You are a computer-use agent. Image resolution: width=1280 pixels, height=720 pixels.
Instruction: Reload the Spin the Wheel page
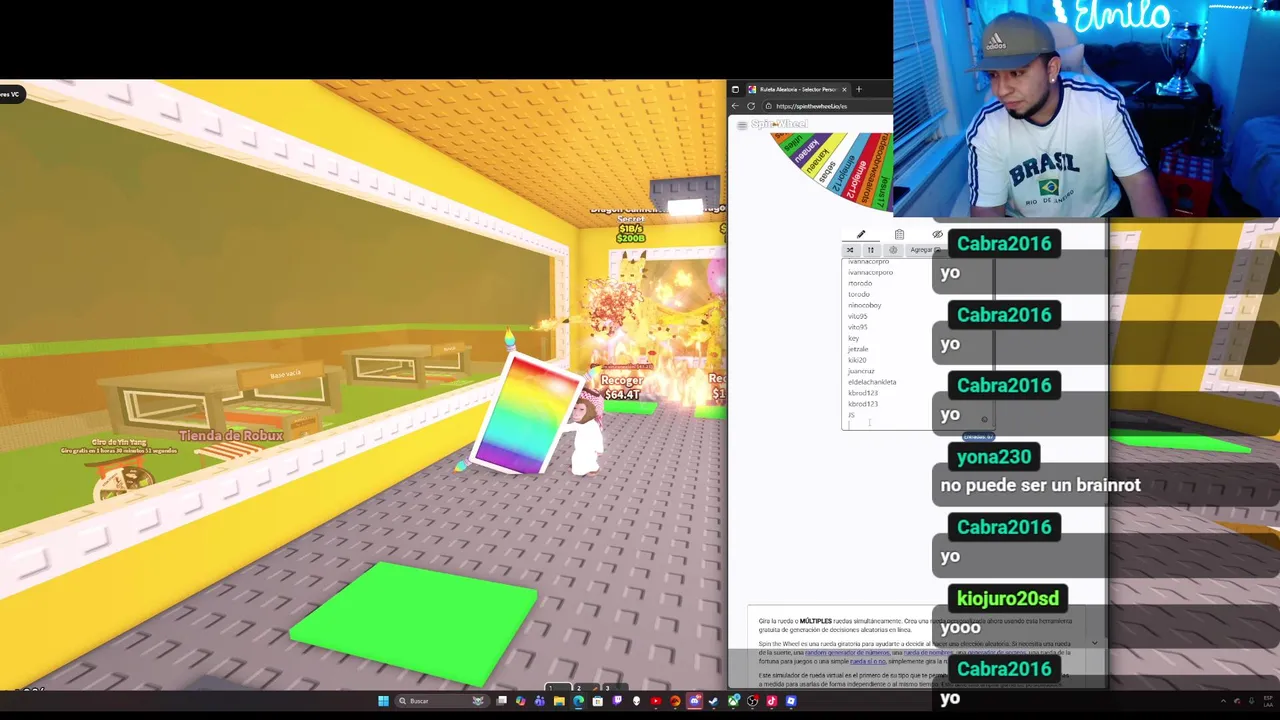[x=751, y=106]
